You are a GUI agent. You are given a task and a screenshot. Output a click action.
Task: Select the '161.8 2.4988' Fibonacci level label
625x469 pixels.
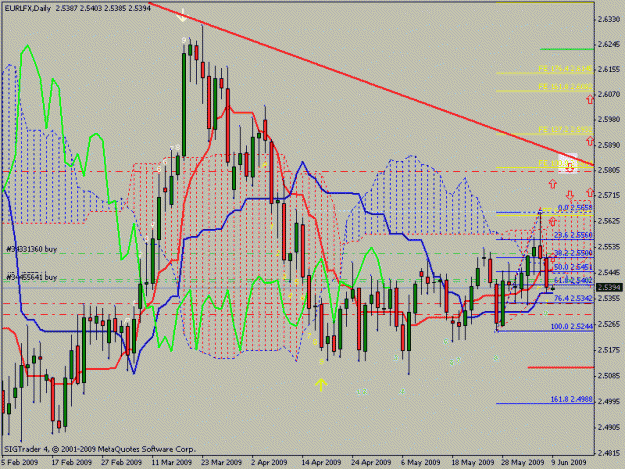coord(572,399)
